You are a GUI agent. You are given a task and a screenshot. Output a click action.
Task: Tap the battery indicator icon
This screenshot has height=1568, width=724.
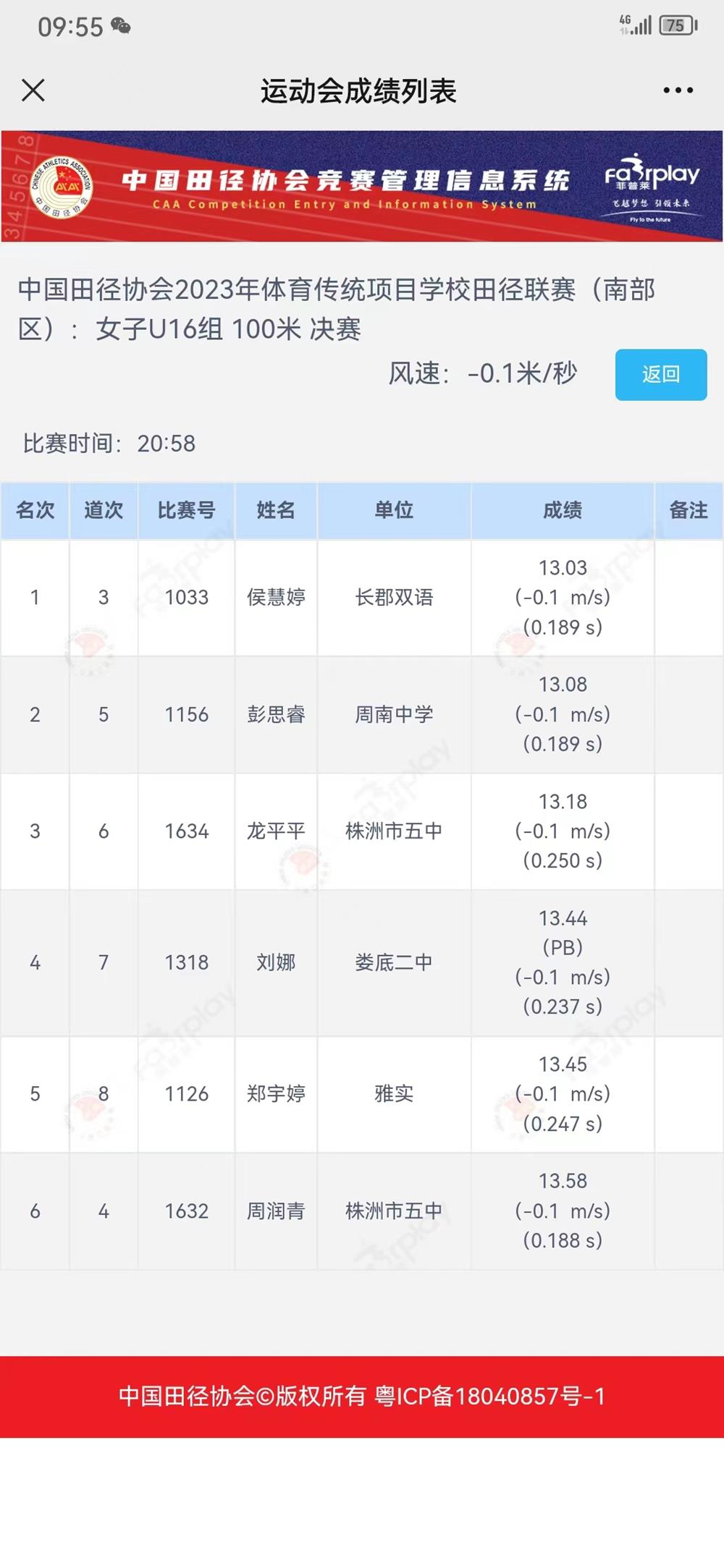(x=678, y=26)
